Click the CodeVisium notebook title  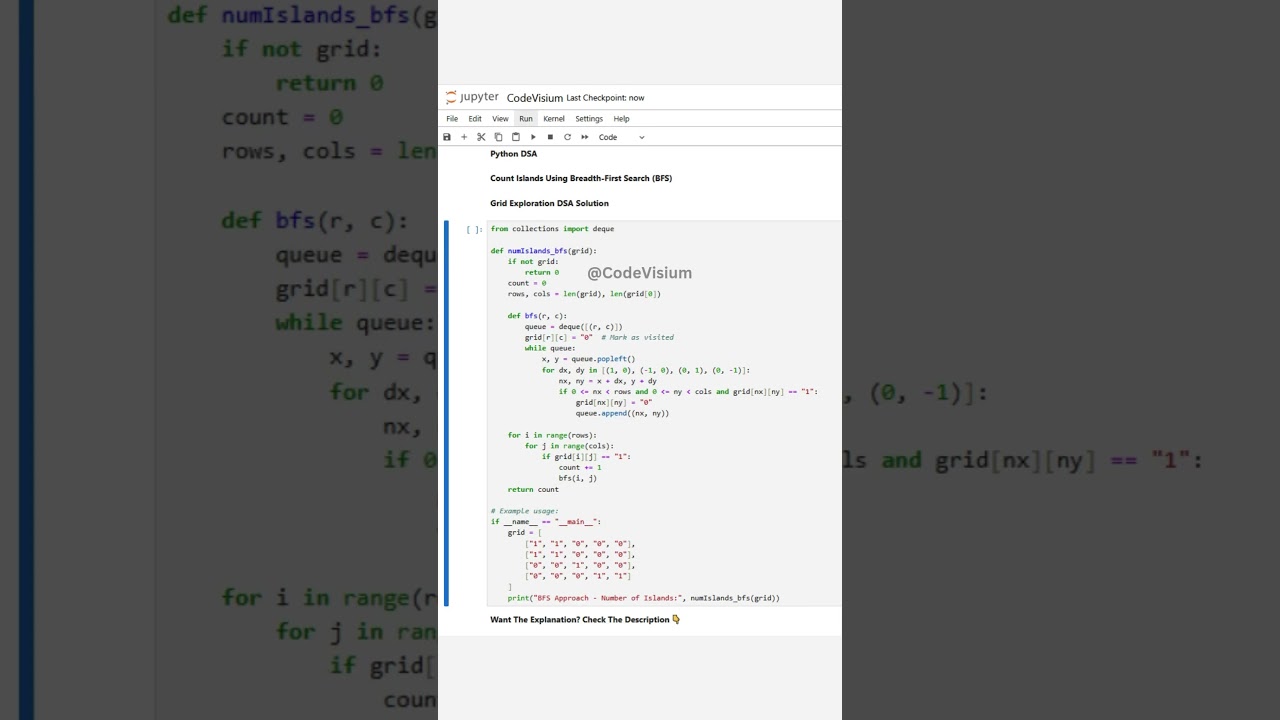tap(535, 98)
